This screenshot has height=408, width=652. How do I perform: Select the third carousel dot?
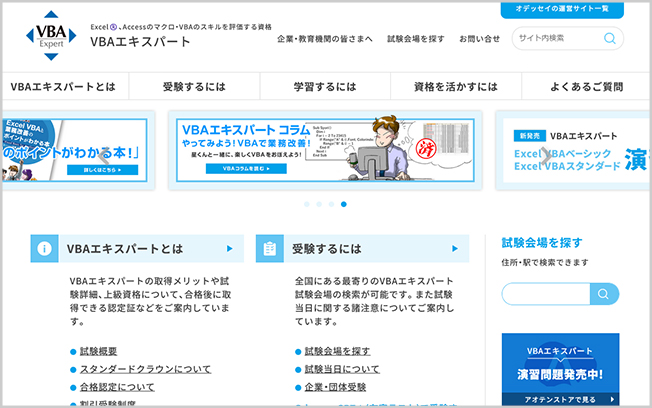pyautogui.click(x=331, y=204)
